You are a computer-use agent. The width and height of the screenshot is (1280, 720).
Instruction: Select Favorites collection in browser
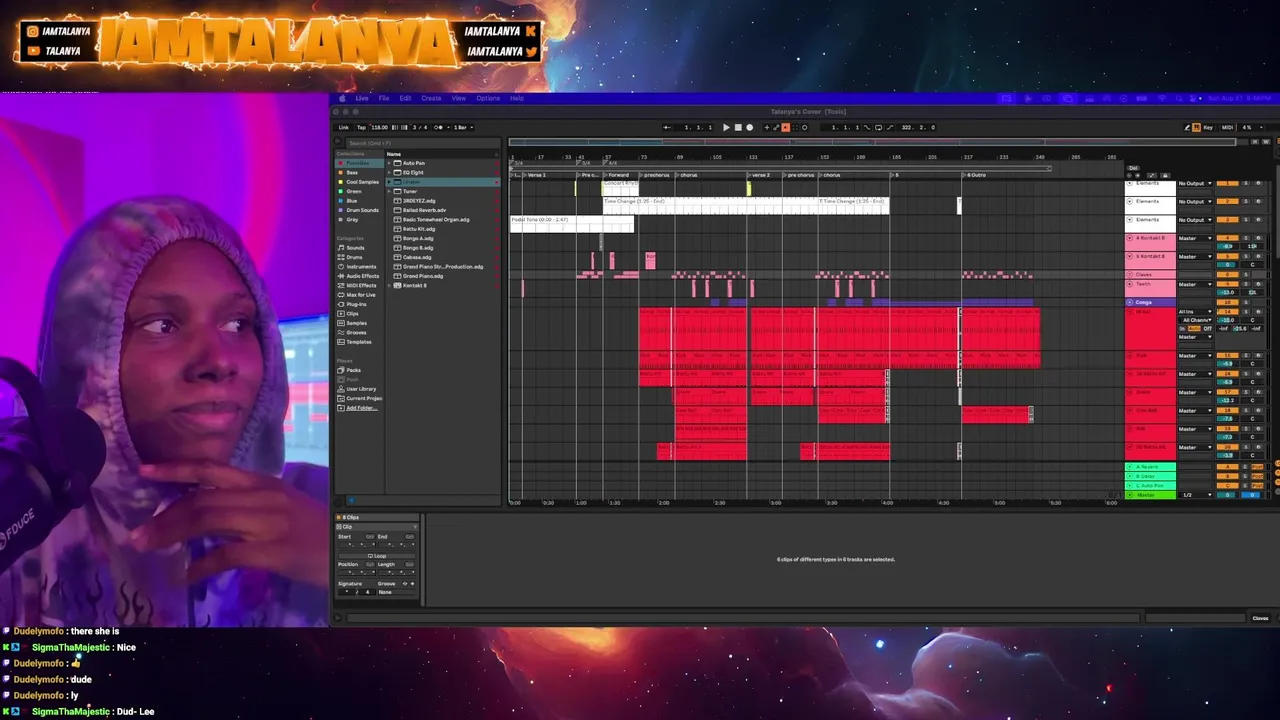tap(357, 163)
